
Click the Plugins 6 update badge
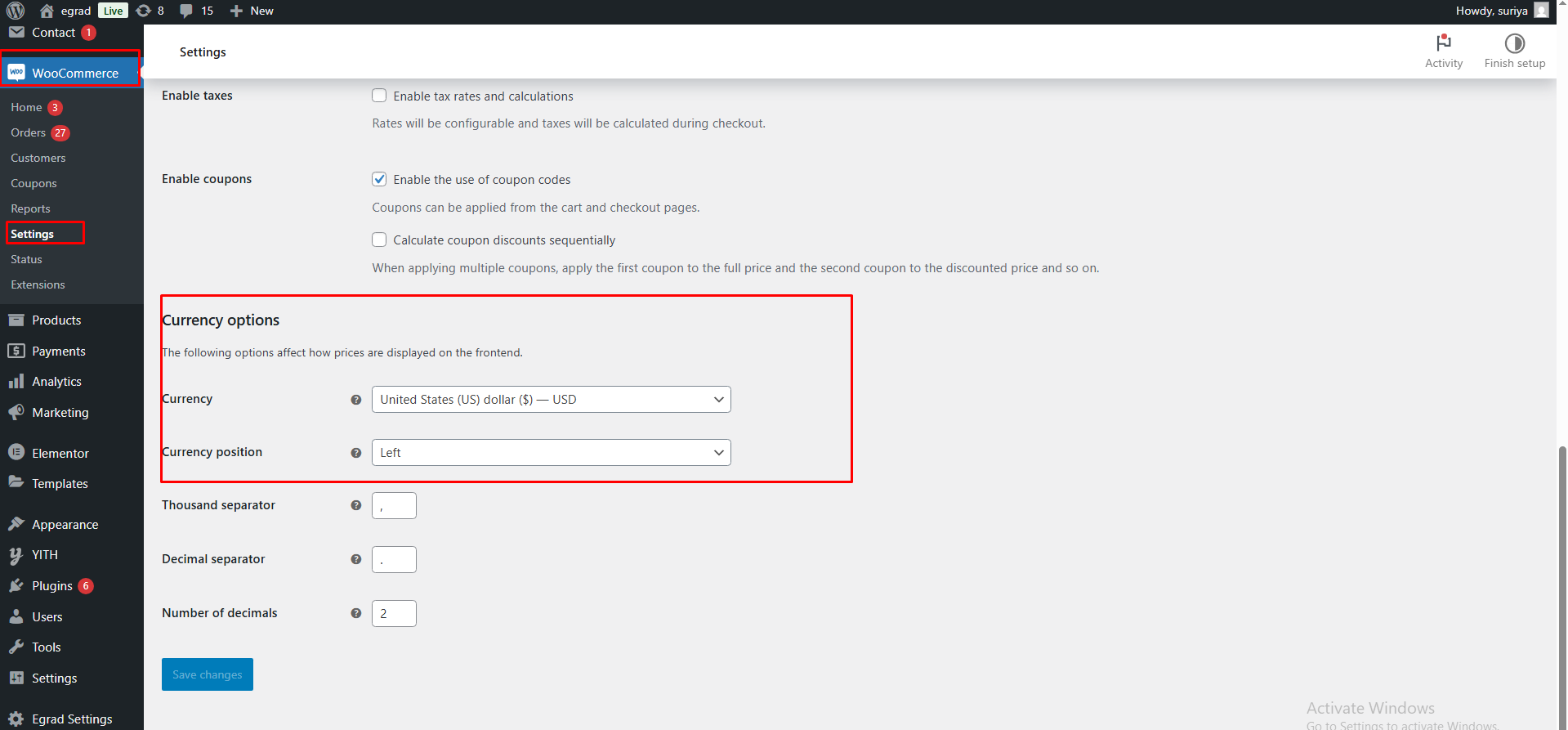(x=86, y=586)
